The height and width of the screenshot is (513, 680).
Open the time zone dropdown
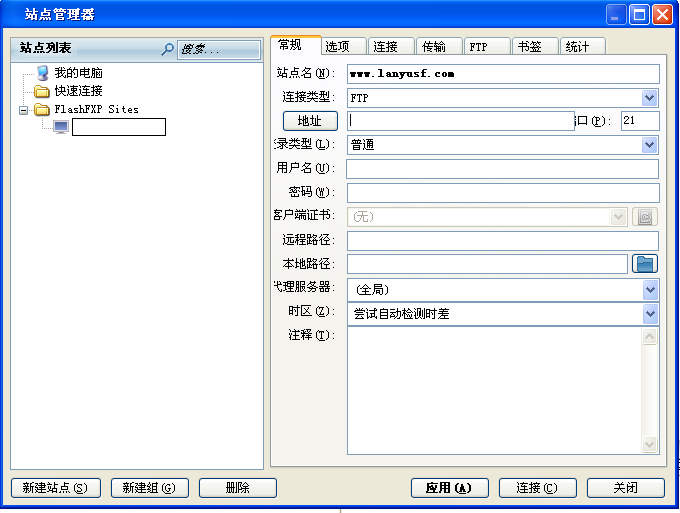pos(650,314)
